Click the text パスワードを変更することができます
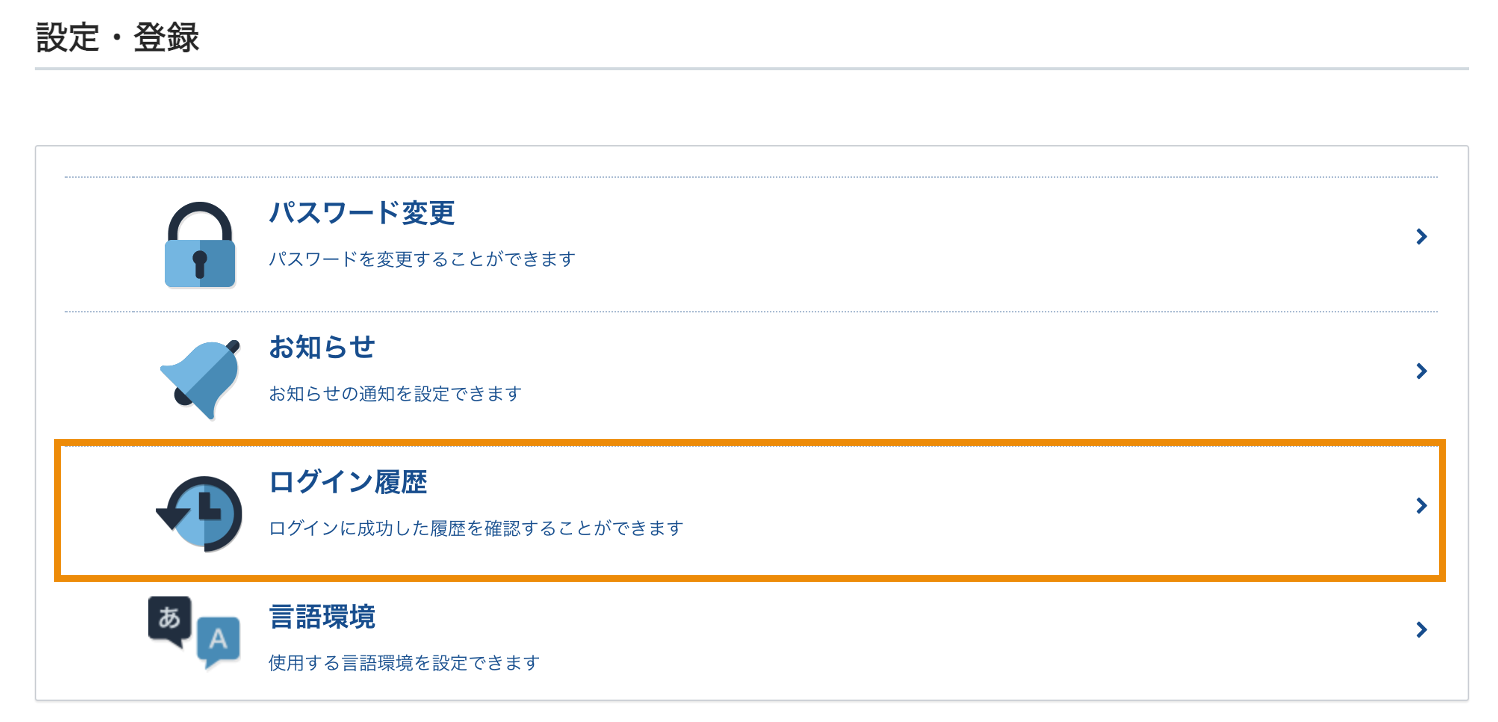The image size is (1498, 722). click(423, 259)
